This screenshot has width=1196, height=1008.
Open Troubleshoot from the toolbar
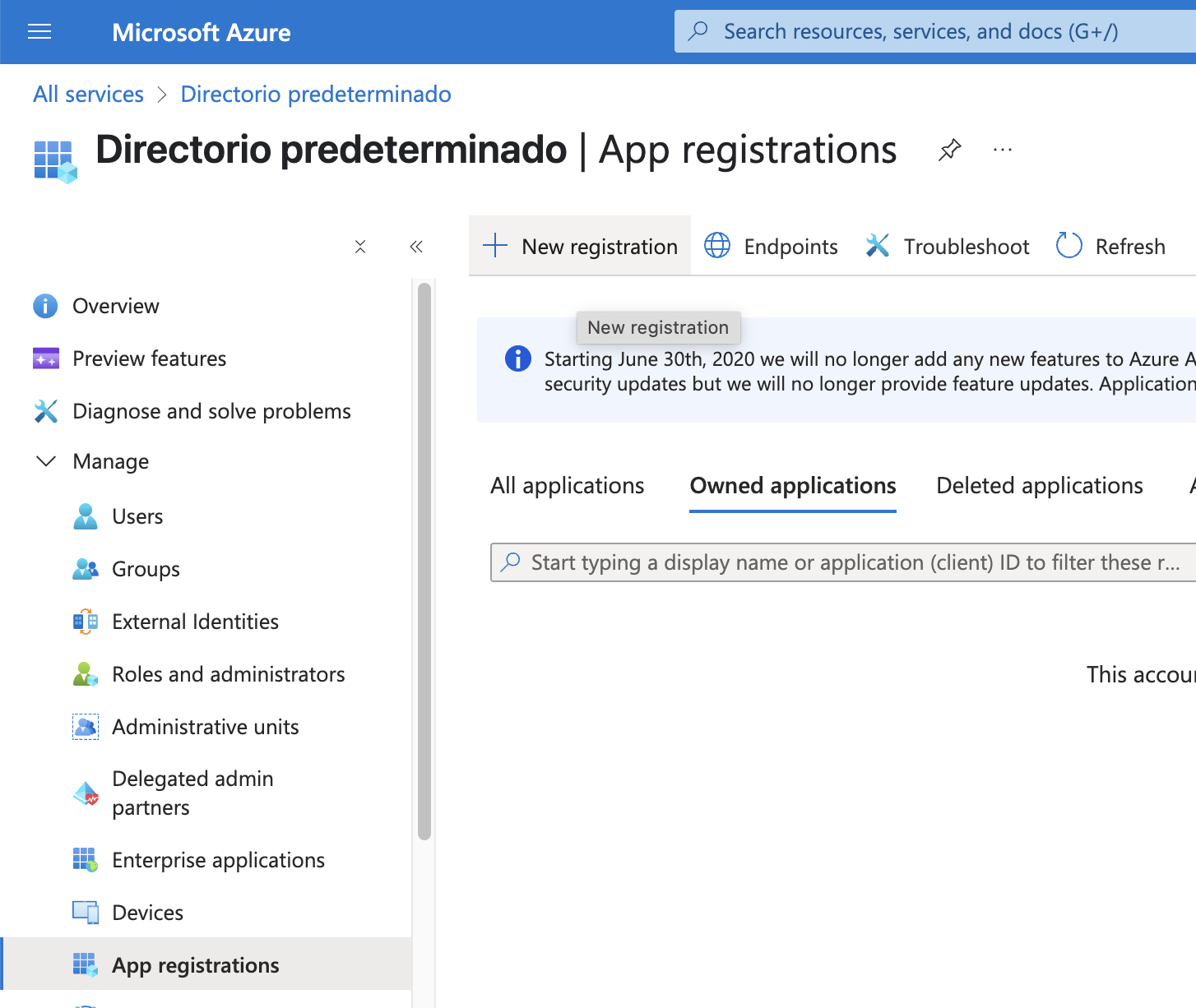click(x=948, y=246)
